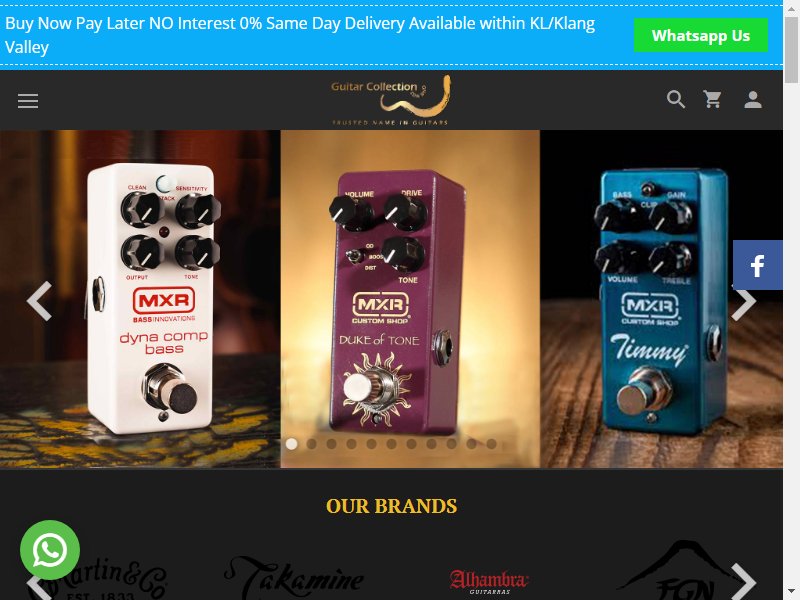Open the Alhambra Guitarras brand logo
This screenshot has height=600, width=800.
coord(489,582)
